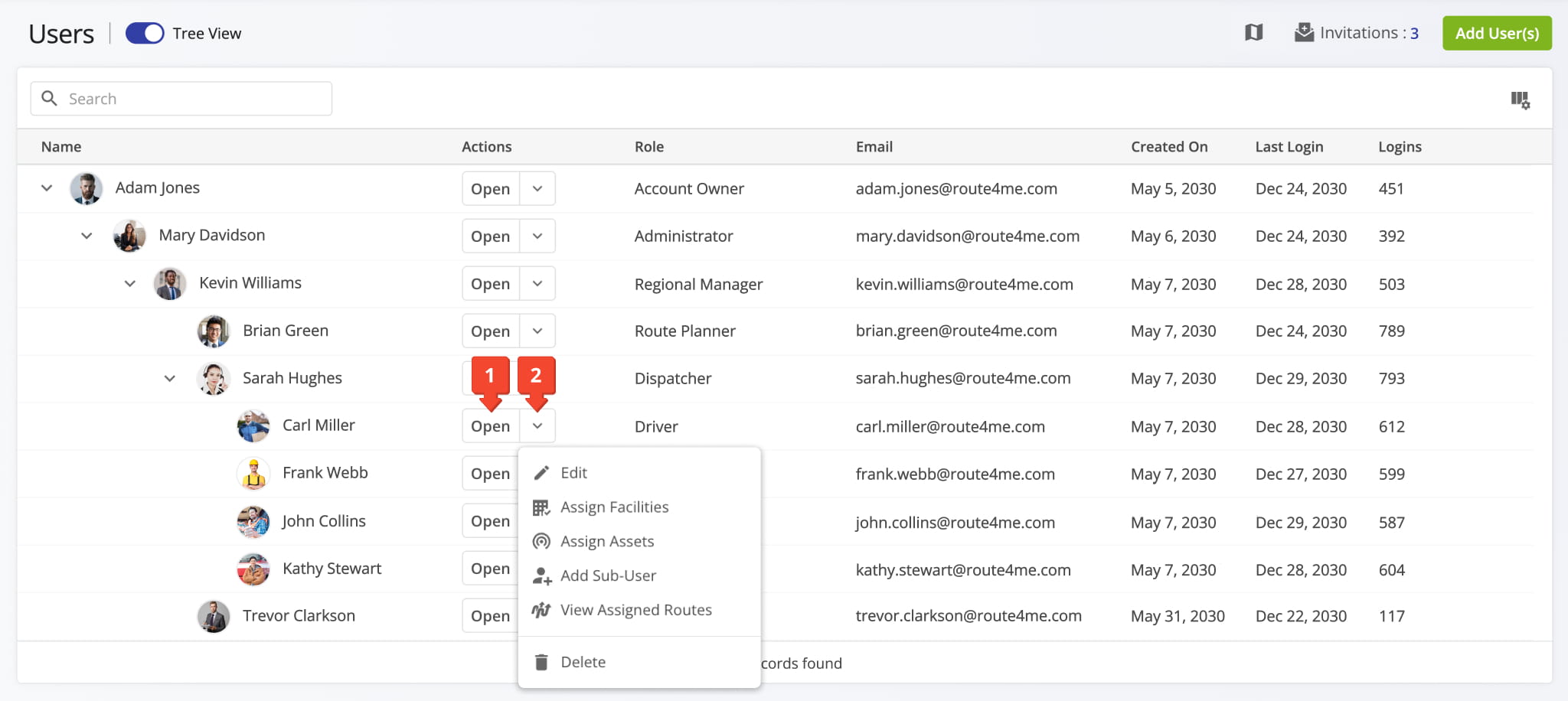Screen dimensions: 1568x701
Task: Click the Sarah Hughes name
Action: (x=292, y=378)
